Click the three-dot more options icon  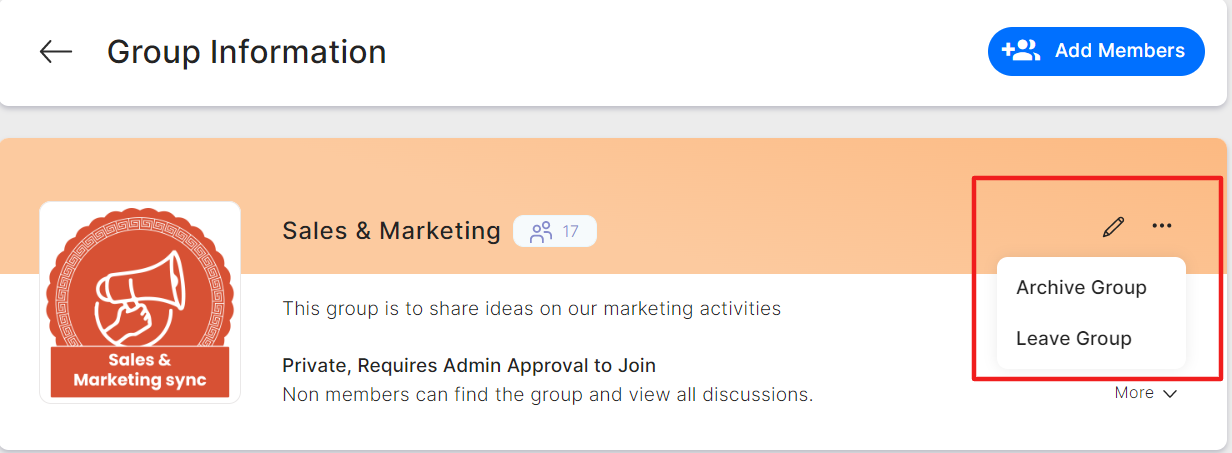1161,226
